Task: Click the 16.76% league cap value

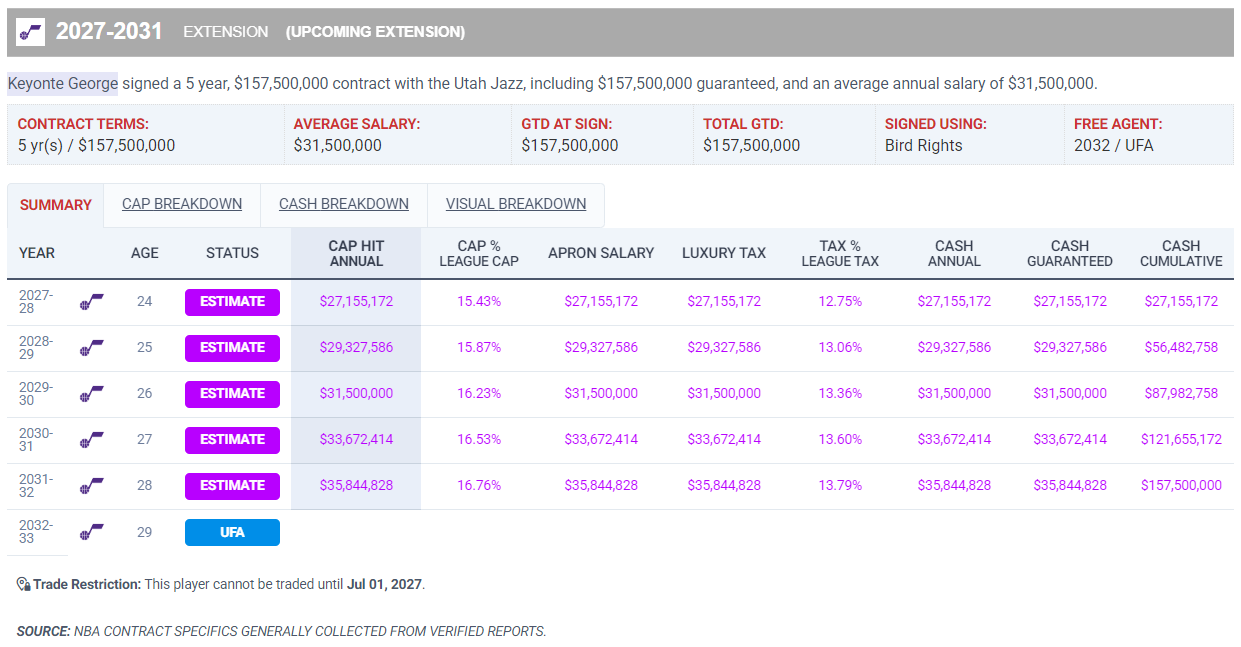Action: tap(479, 485)
